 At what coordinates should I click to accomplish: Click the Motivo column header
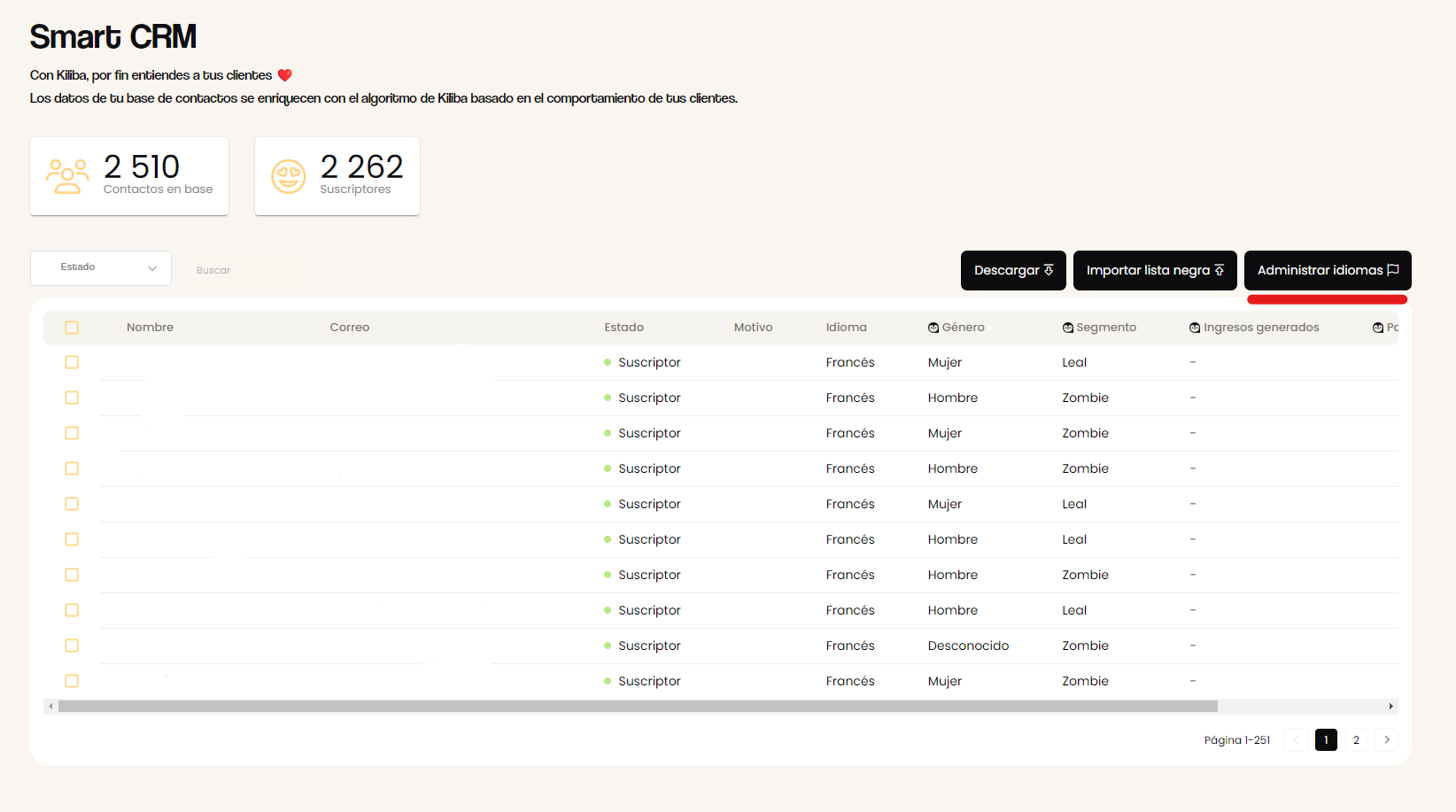(x=754, y=328)
